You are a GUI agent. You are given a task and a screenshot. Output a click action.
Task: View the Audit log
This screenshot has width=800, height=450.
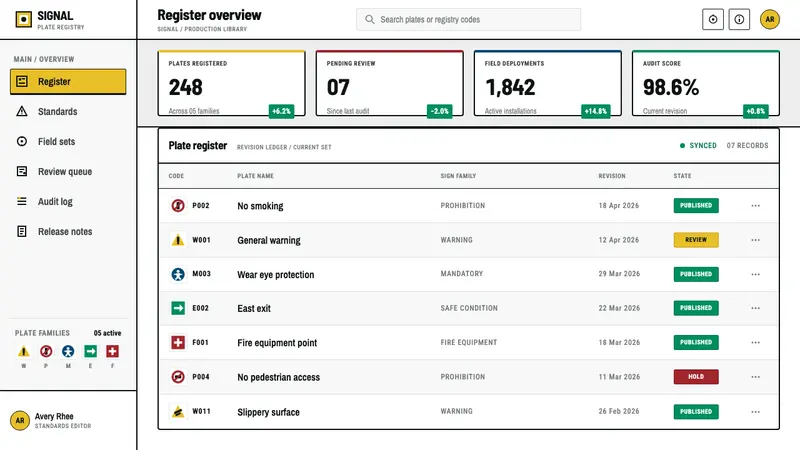click(x=68, y=202)
